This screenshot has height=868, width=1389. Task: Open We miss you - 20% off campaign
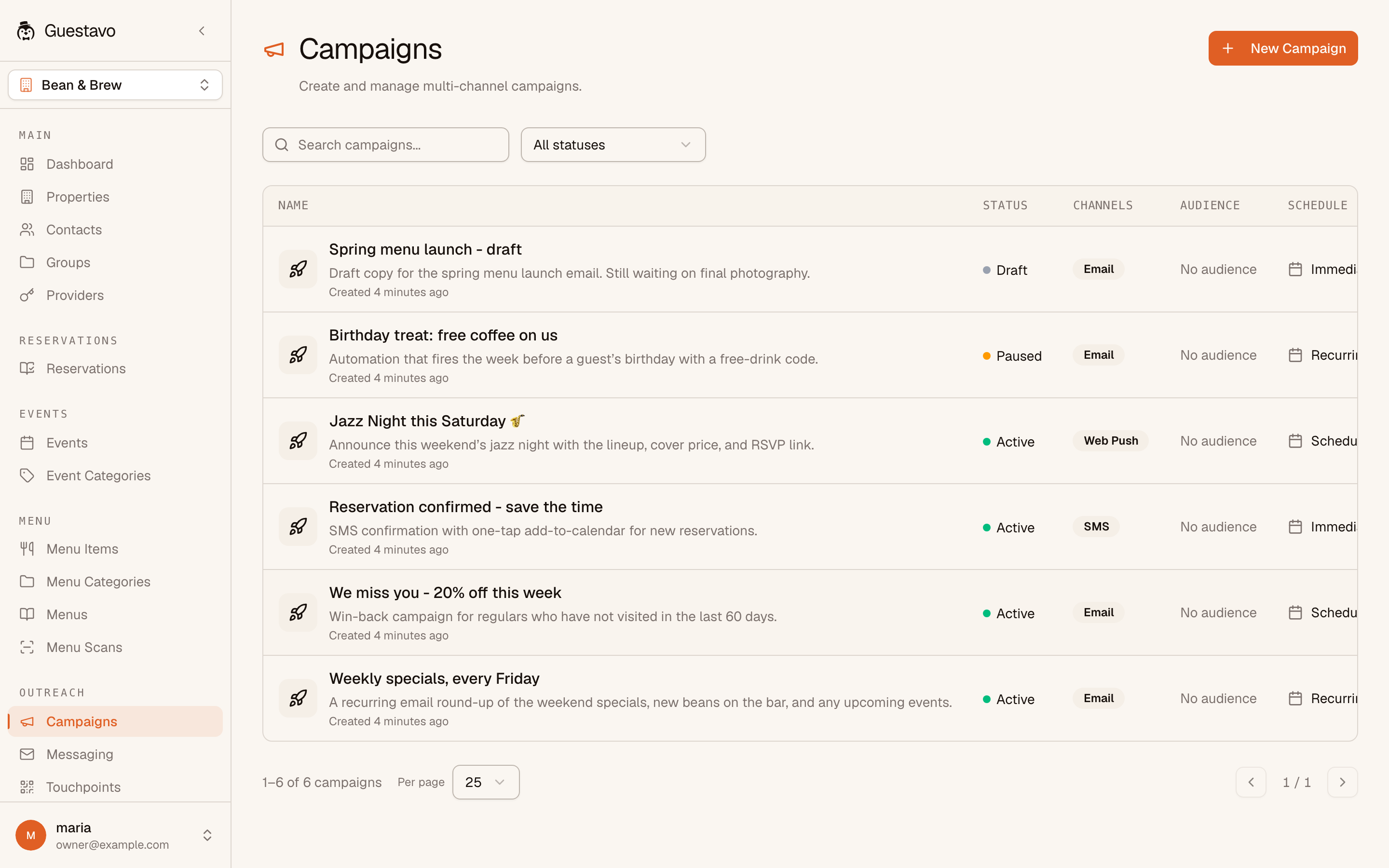point(445,593)
